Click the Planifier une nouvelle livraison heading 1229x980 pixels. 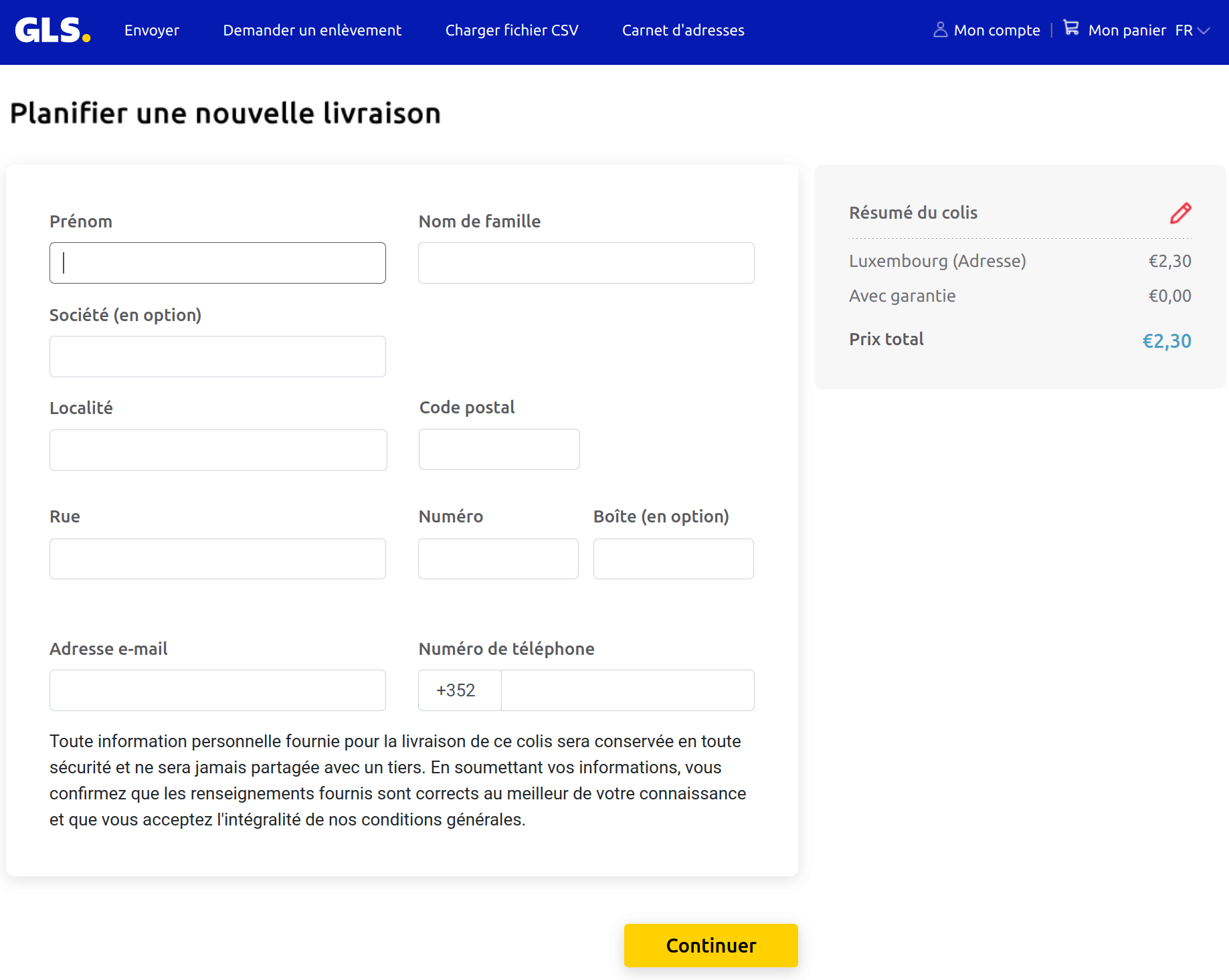(x=225, y=113)
